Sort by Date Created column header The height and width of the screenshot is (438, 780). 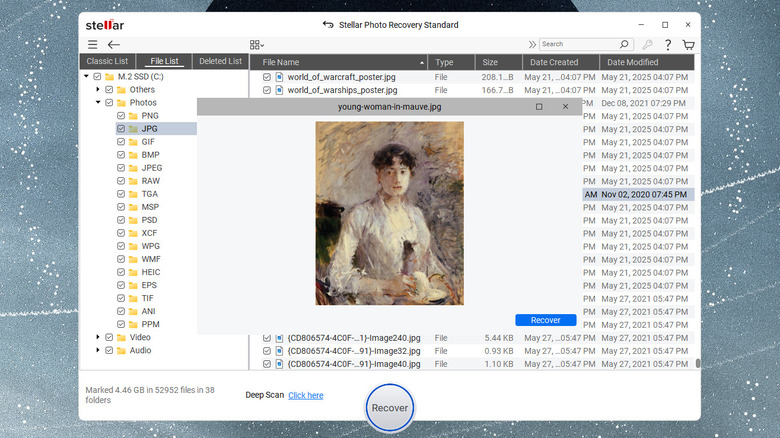tap(560, 62)
